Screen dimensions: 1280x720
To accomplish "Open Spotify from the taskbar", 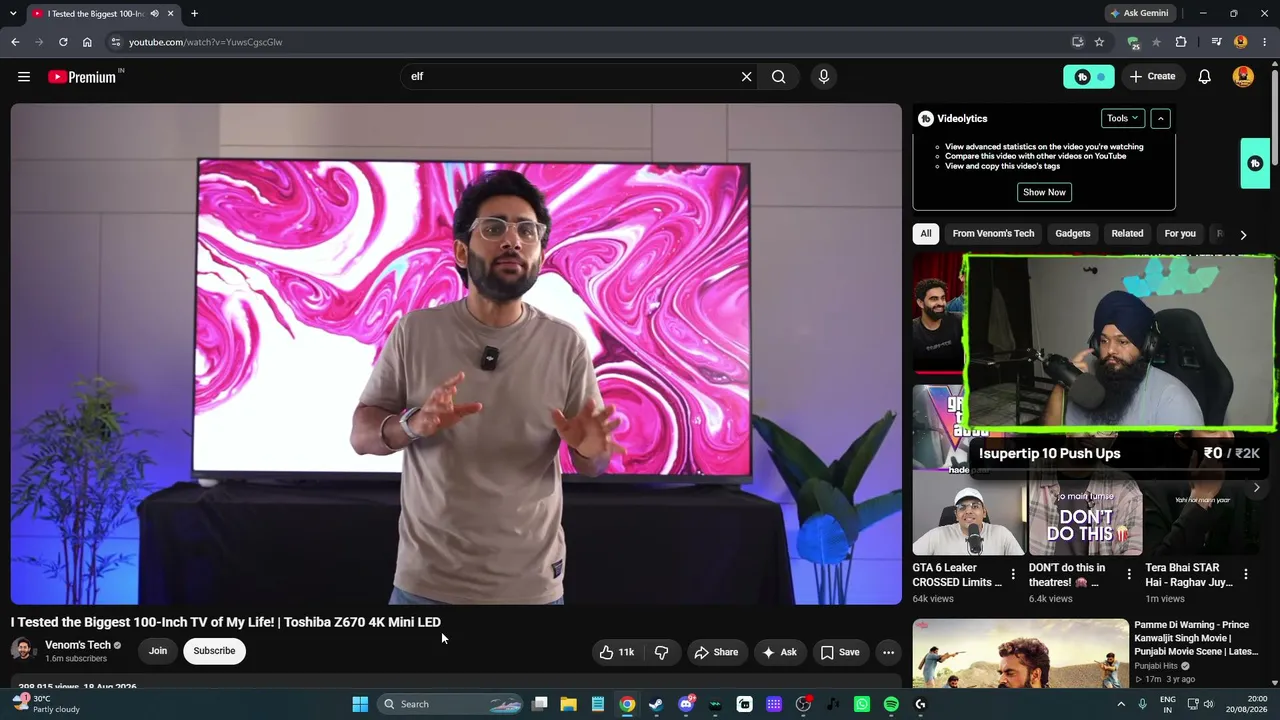I will tap(891, 704).
